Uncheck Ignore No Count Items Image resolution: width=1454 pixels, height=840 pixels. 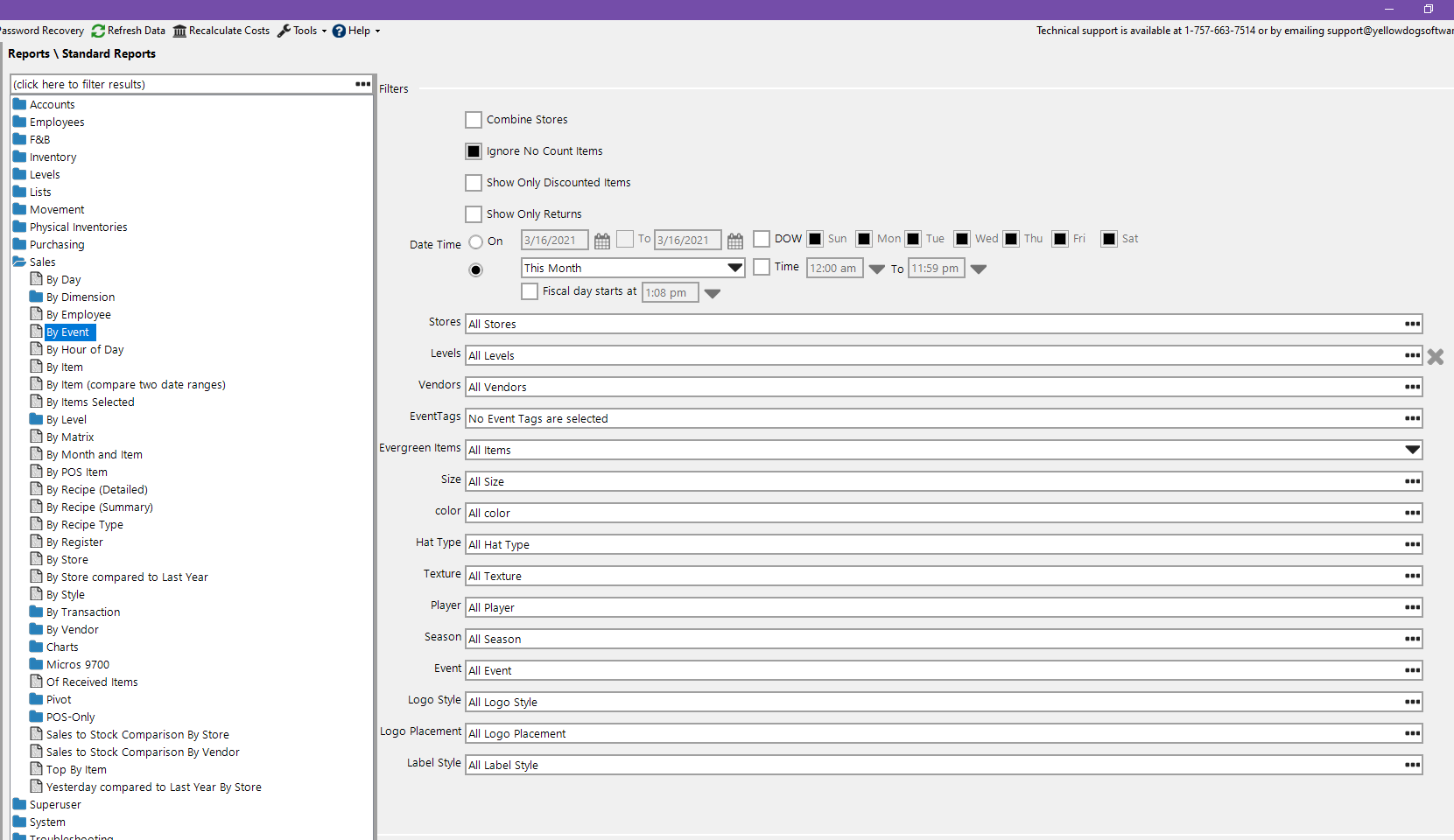coord(474,151)
